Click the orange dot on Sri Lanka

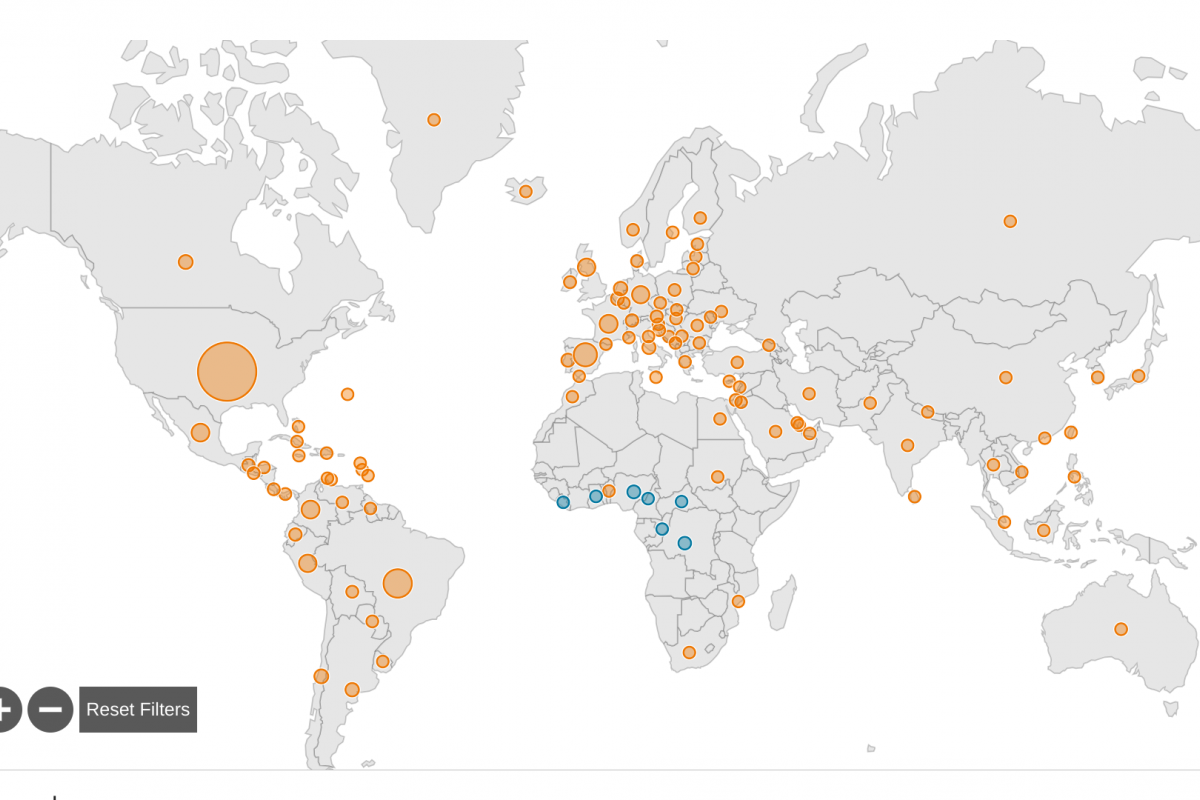click(915, 496)
